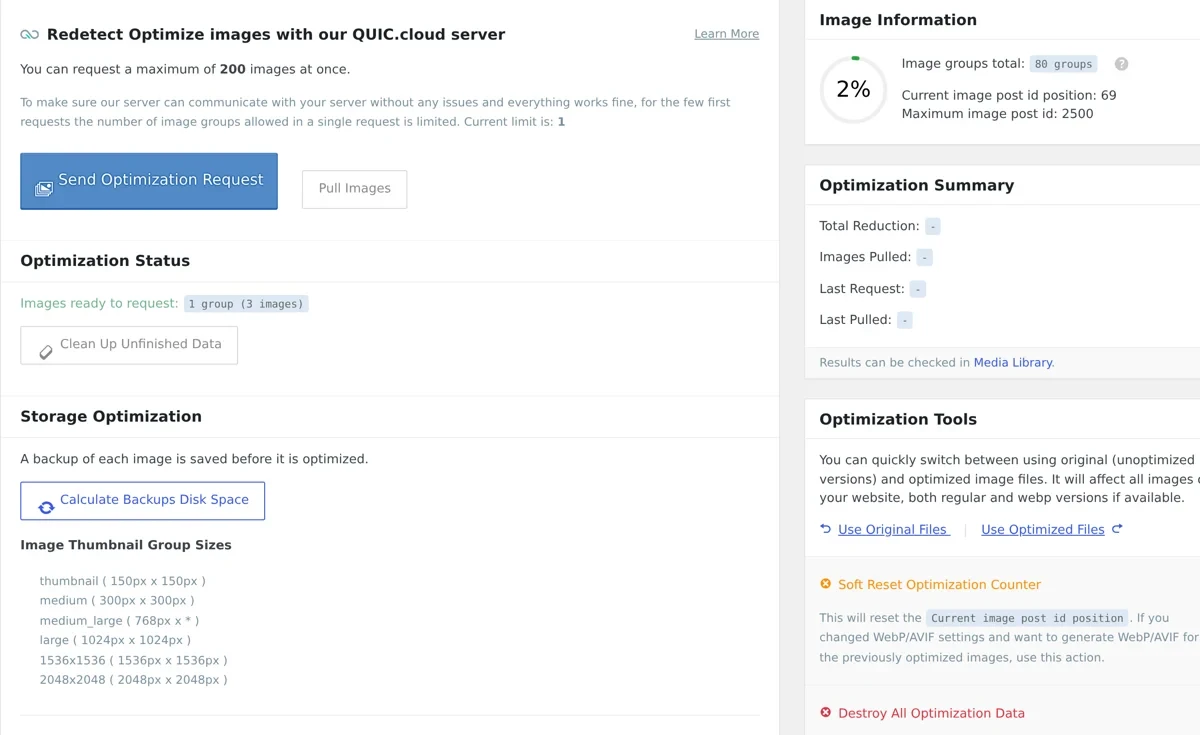Click the help question mark icon by image groups

point(1121,64)
